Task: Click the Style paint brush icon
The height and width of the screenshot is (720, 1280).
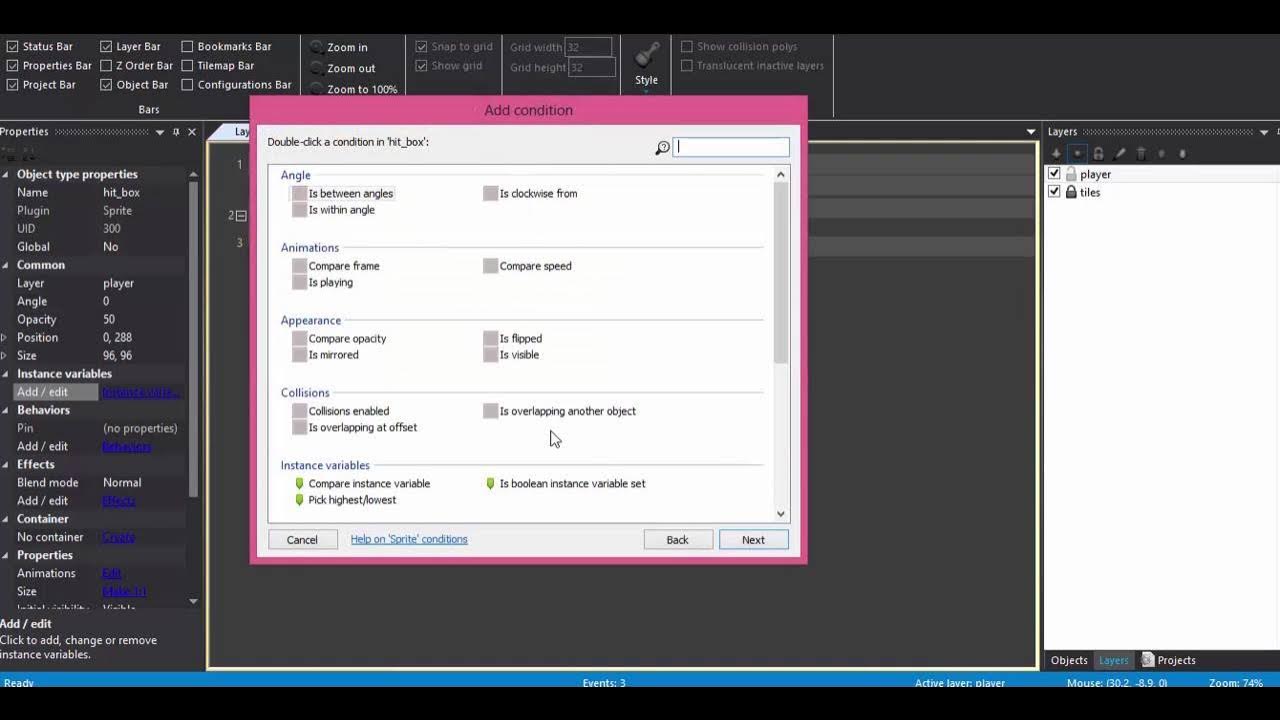Action: pos(647,54)
